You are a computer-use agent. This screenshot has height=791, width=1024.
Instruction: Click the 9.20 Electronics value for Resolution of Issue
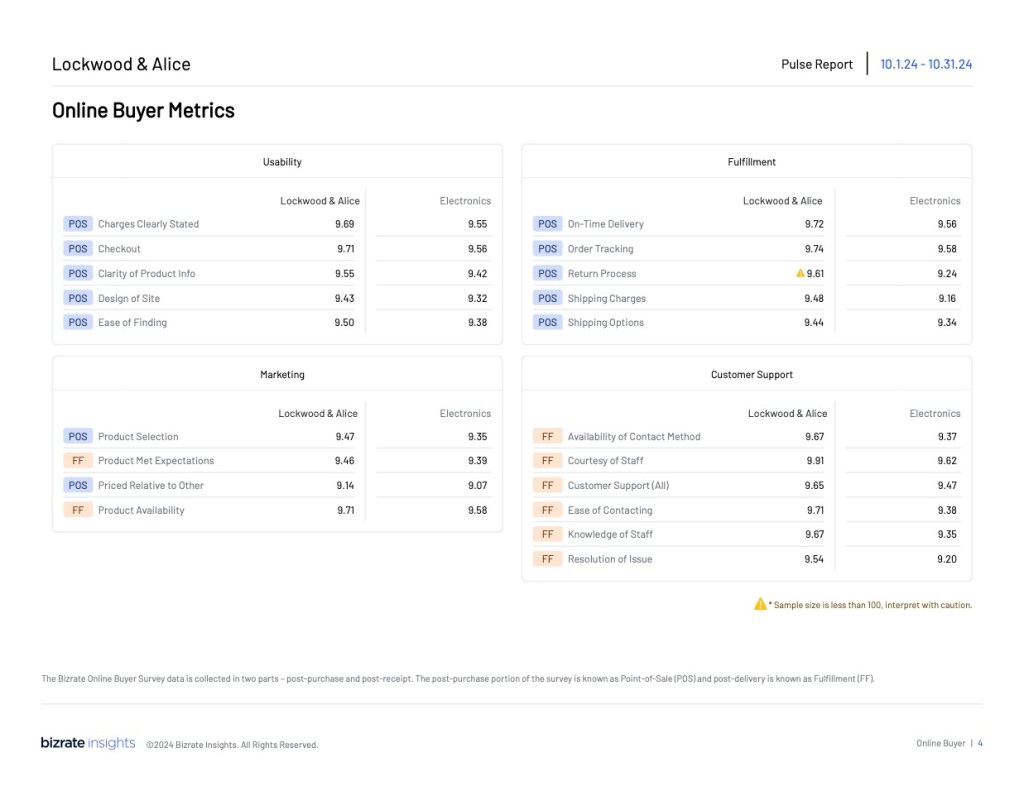947,559
